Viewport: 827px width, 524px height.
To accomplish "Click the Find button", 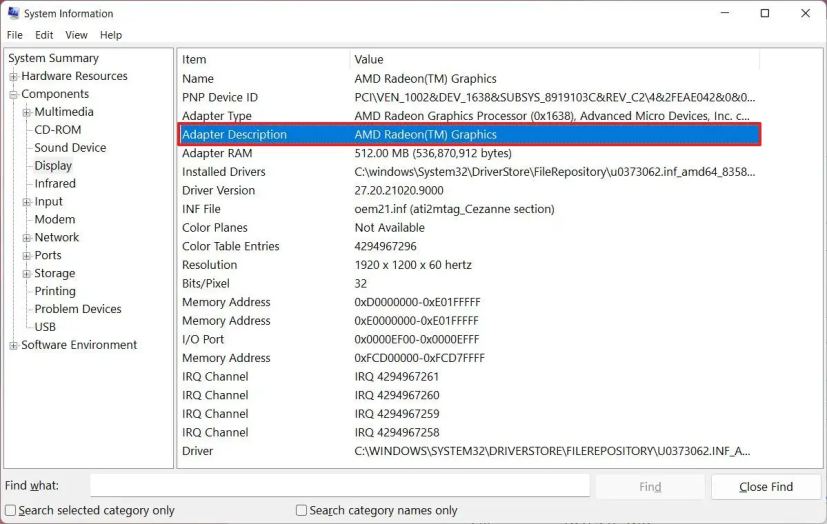I will [650, 487].
